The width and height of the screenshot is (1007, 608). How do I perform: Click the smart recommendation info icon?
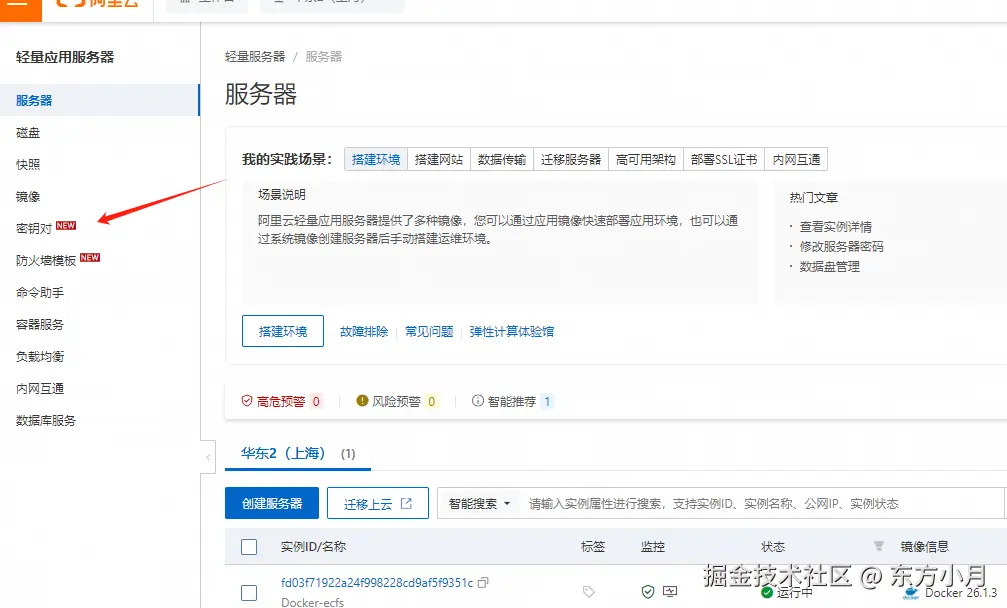pyautogui.click(x=478, y=401)
